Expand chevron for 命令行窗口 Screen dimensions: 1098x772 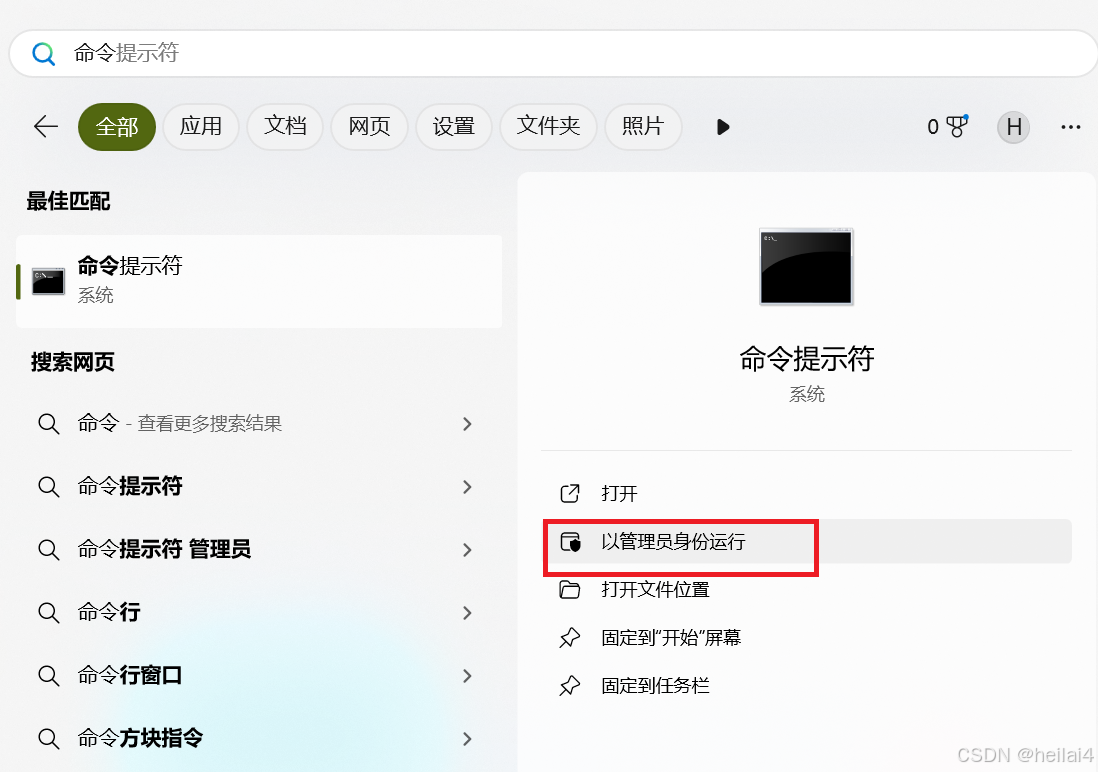click(467, 676)
